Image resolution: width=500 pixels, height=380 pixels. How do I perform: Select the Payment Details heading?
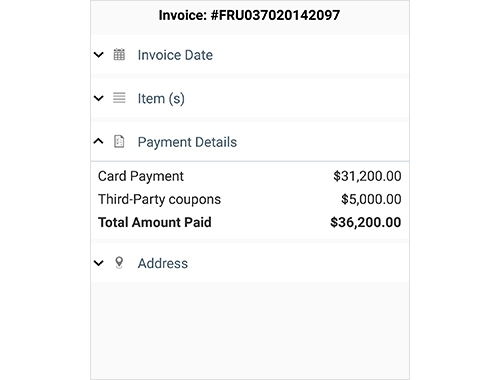187,142
